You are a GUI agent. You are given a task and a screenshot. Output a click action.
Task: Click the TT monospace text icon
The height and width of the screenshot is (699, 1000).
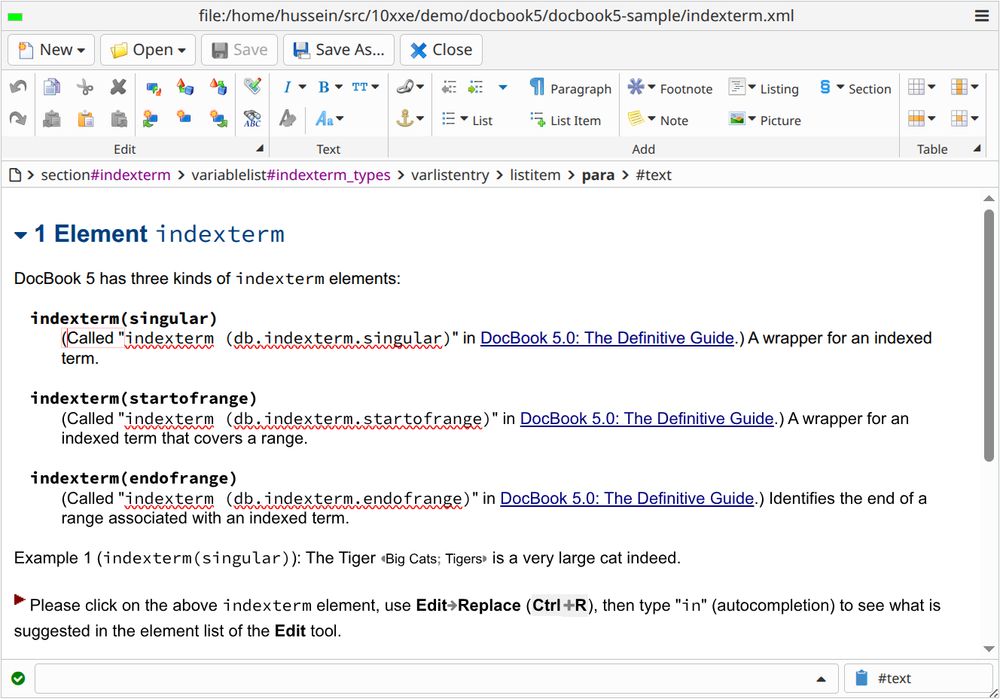pos(360,87)
